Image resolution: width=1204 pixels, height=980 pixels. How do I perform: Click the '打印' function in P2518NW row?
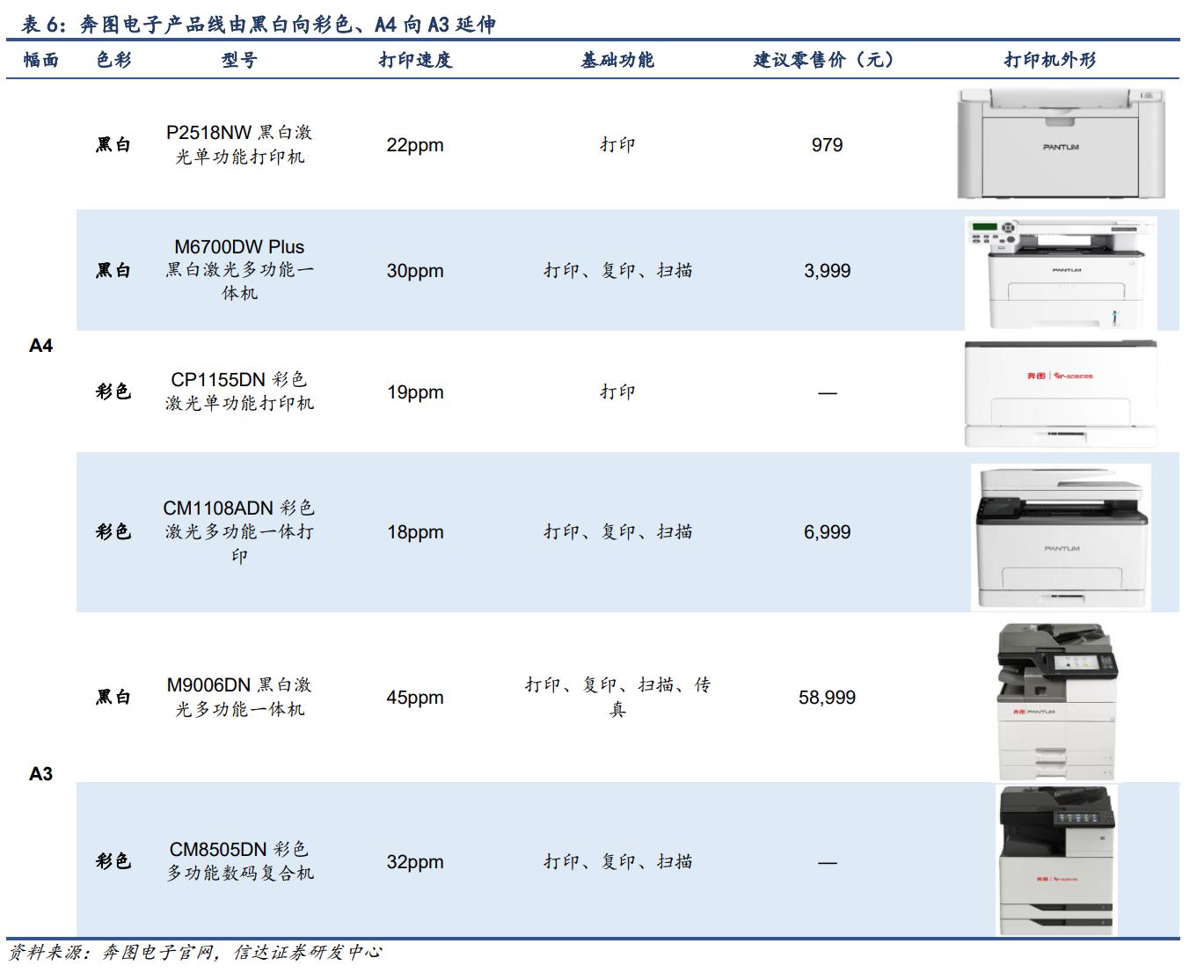tap(617, 144)
